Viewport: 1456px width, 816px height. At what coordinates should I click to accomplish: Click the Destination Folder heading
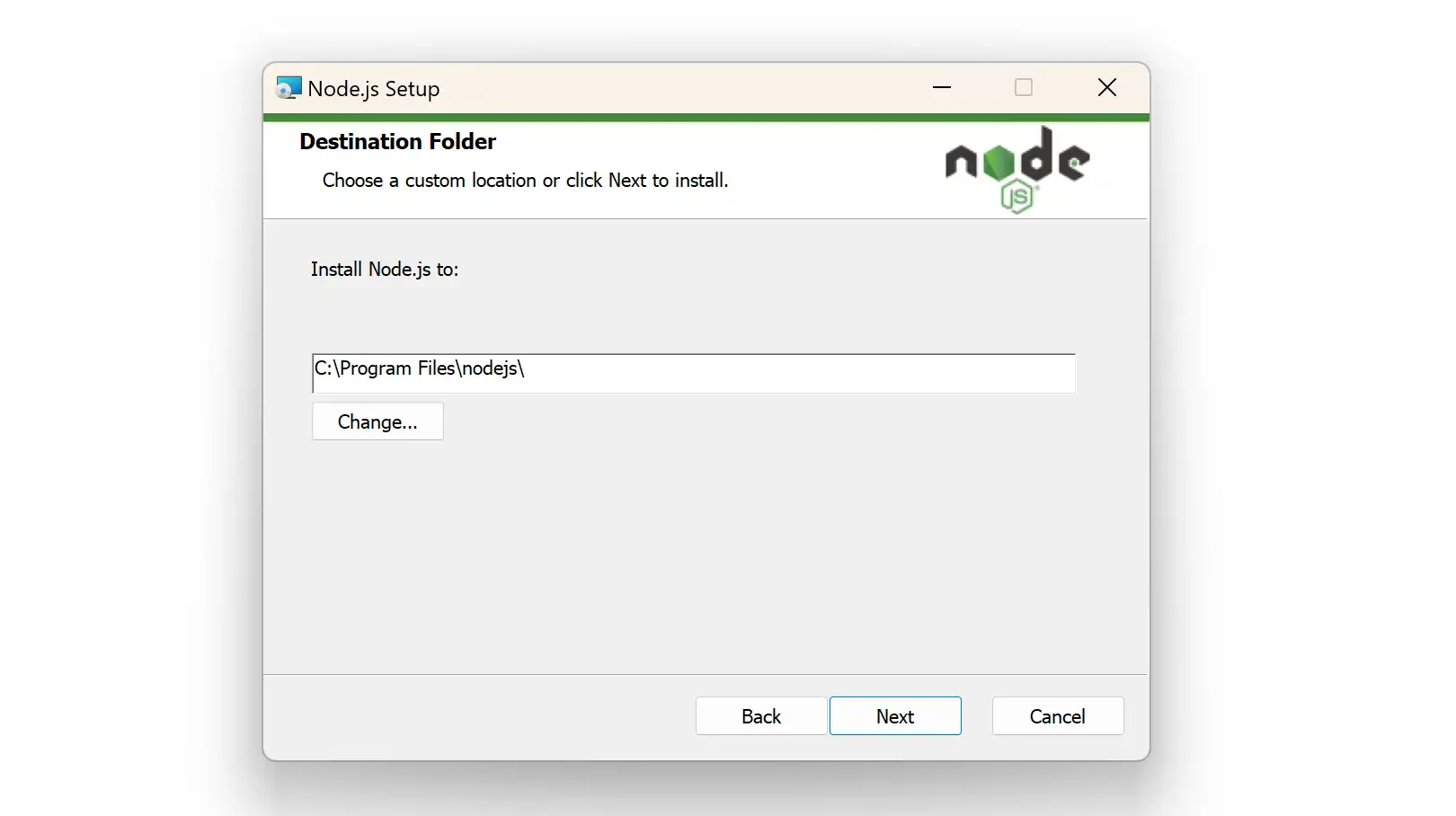coord(397,142)
